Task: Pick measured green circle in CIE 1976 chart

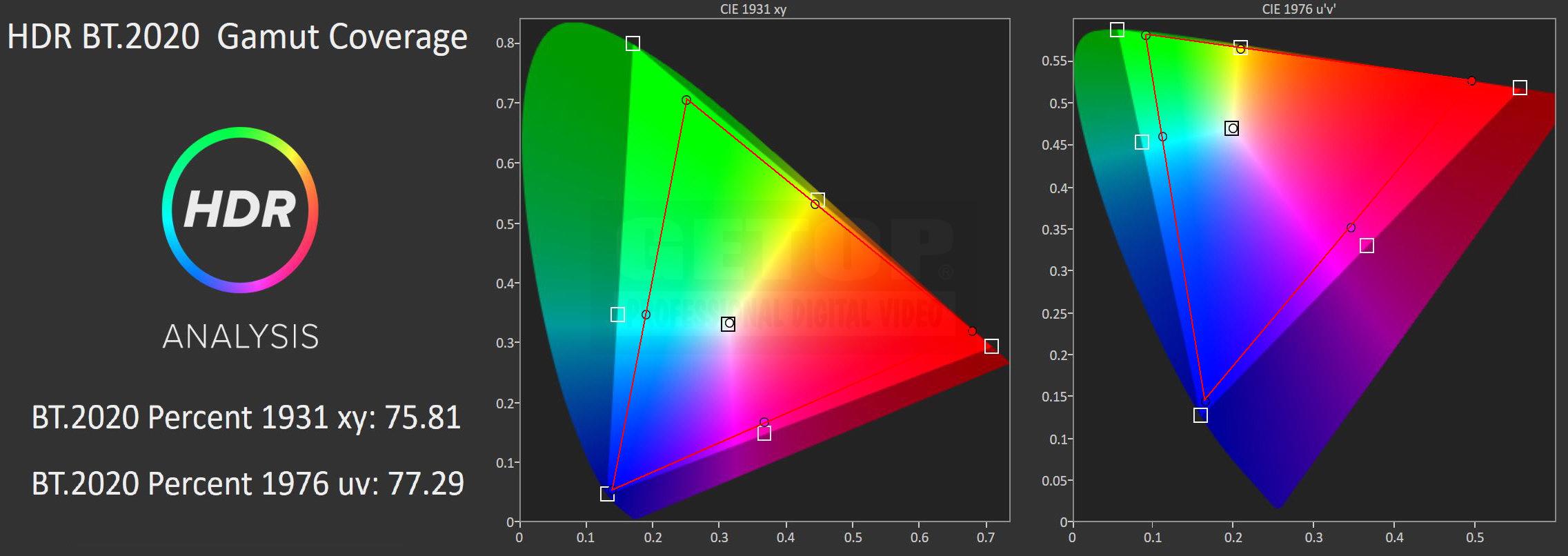Action: 1146,35
